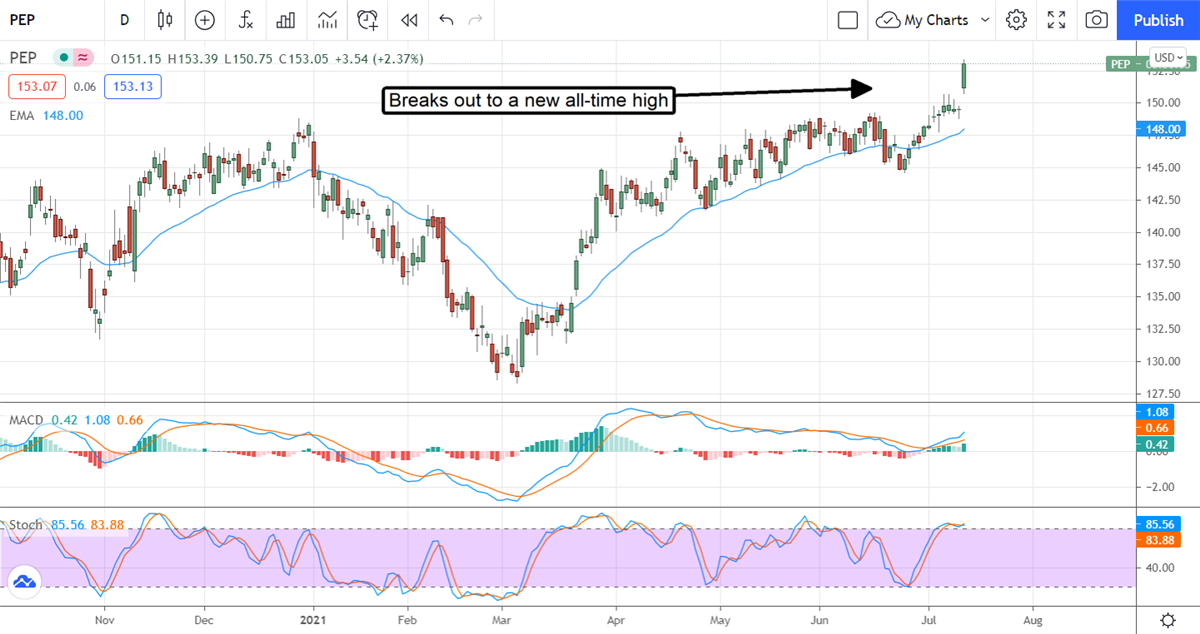
Task: Open the candlestick chart style selector
Action: click(x=165, y=20)
